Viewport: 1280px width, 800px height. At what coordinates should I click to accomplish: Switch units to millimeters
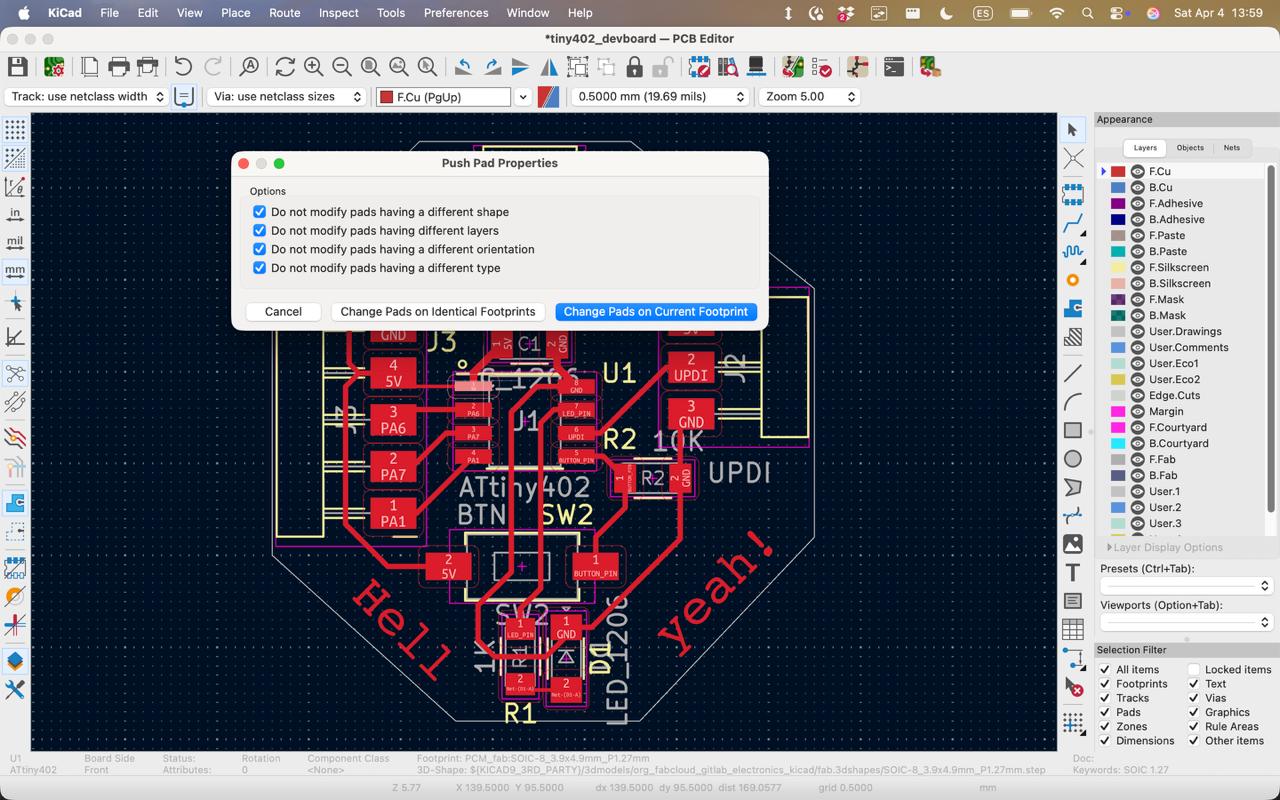pyautogui.click(x=13, y=270)
